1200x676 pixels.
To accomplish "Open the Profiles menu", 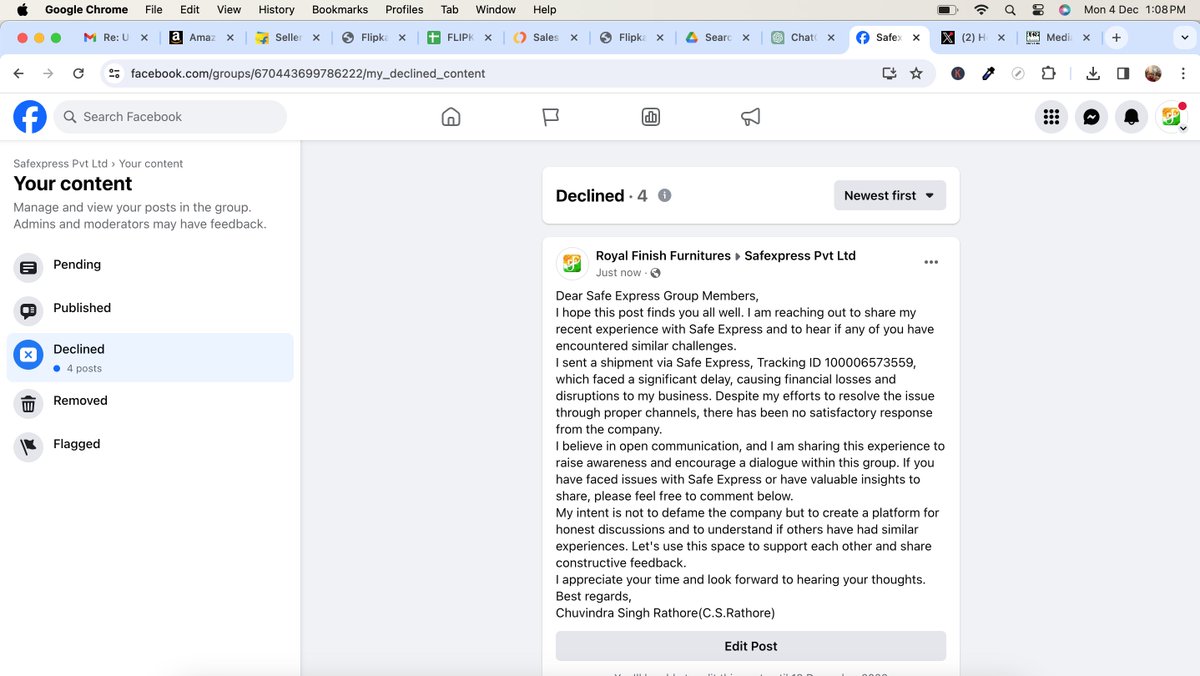I will pos(404,10).
